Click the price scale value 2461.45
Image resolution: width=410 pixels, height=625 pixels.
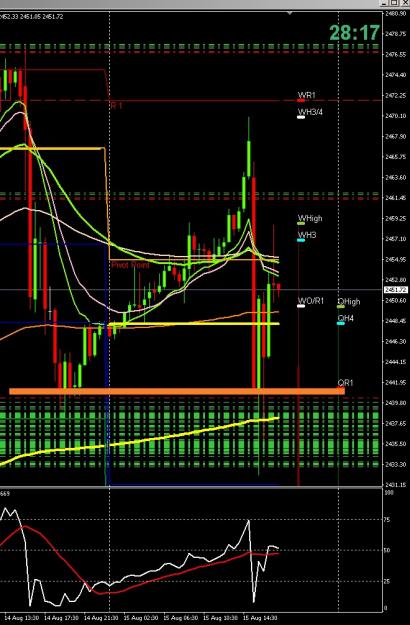pyautogui.click(x=396, y=198)
